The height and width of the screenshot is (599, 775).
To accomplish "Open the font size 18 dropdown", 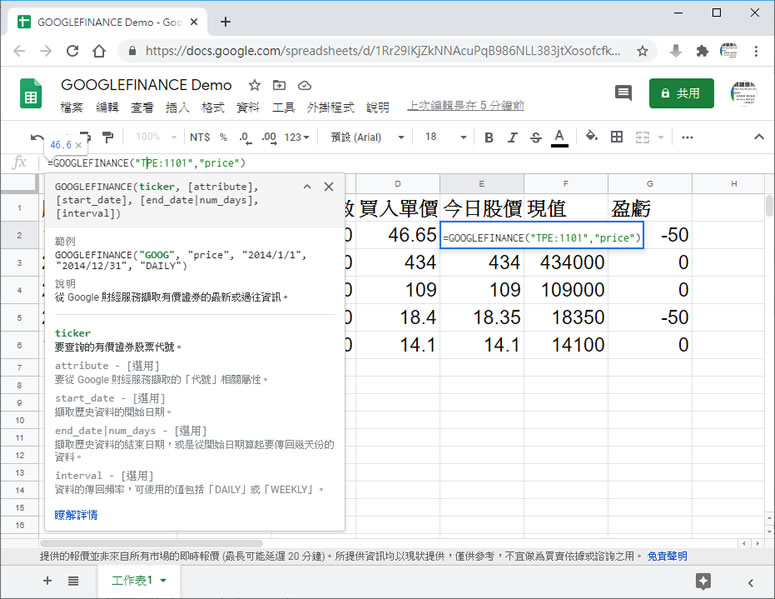I will click(443, 137).
